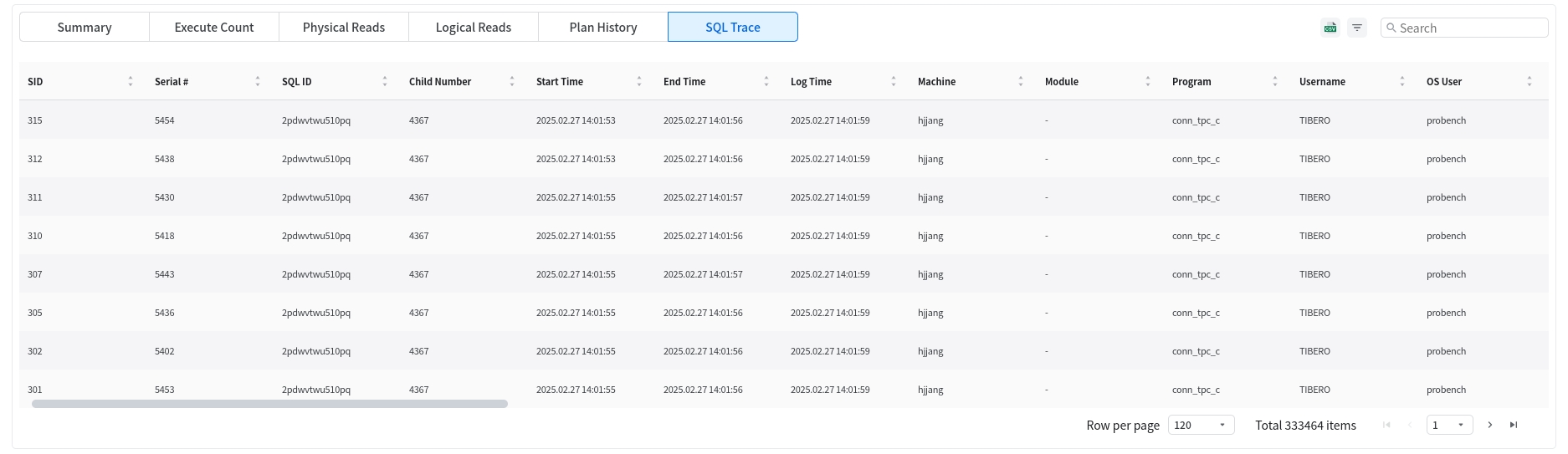
Task: Click the horizontal table scrollbar
Action: coord(269,404)
